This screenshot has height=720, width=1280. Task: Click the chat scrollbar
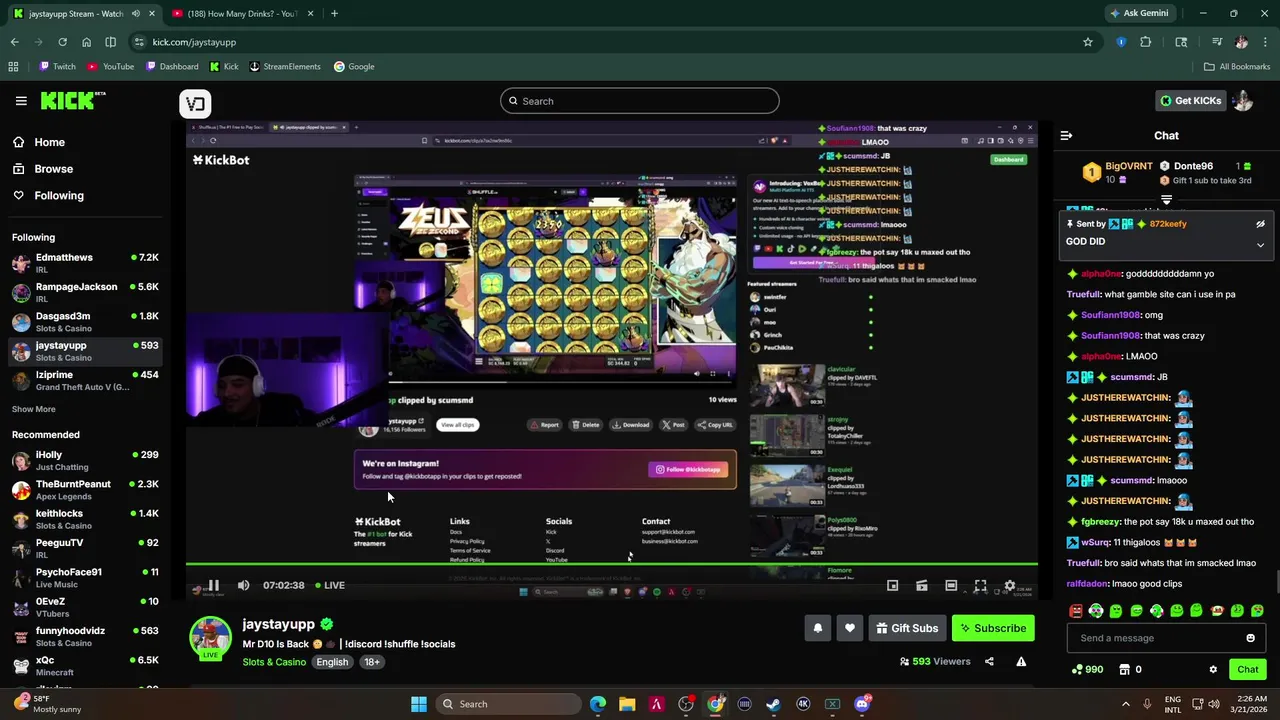coord(1276,581)
